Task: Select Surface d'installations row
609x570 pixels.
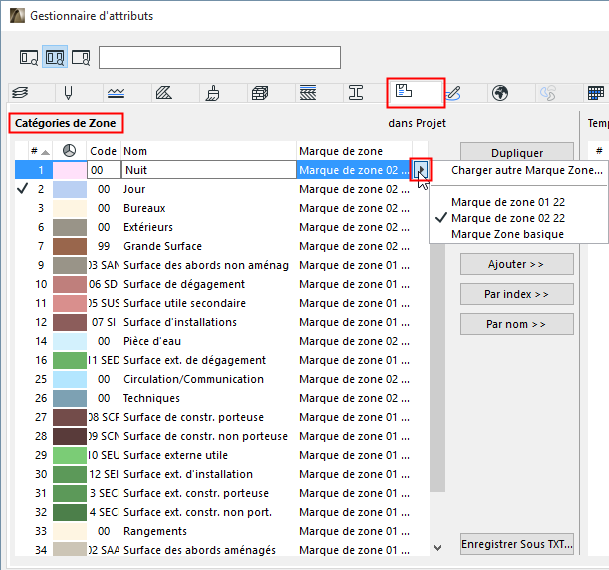Action: pyautogui.click(x=221, y=322)
